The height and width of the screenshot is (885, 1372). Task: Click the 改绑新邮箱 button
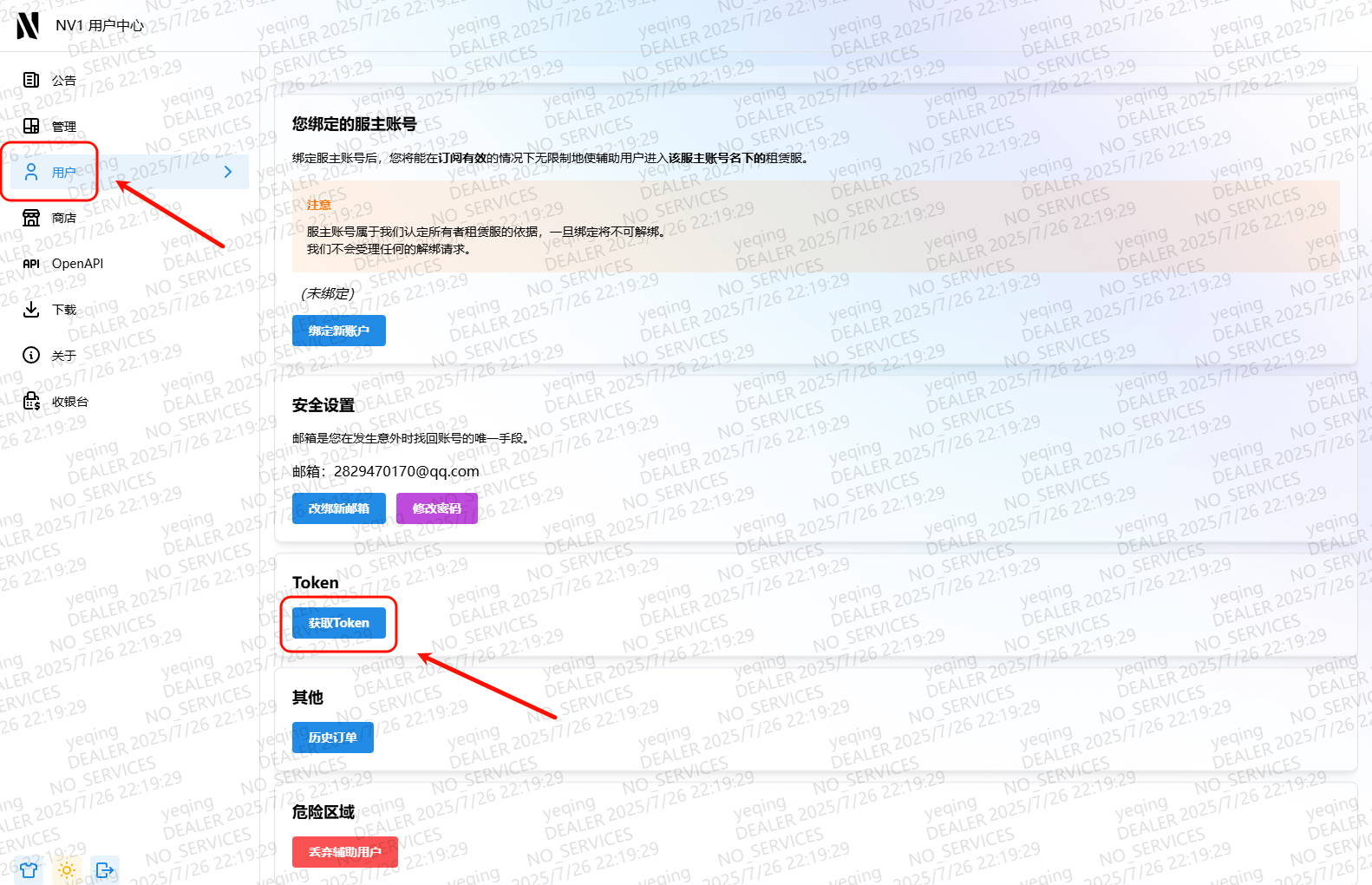(x=339, y=508)
